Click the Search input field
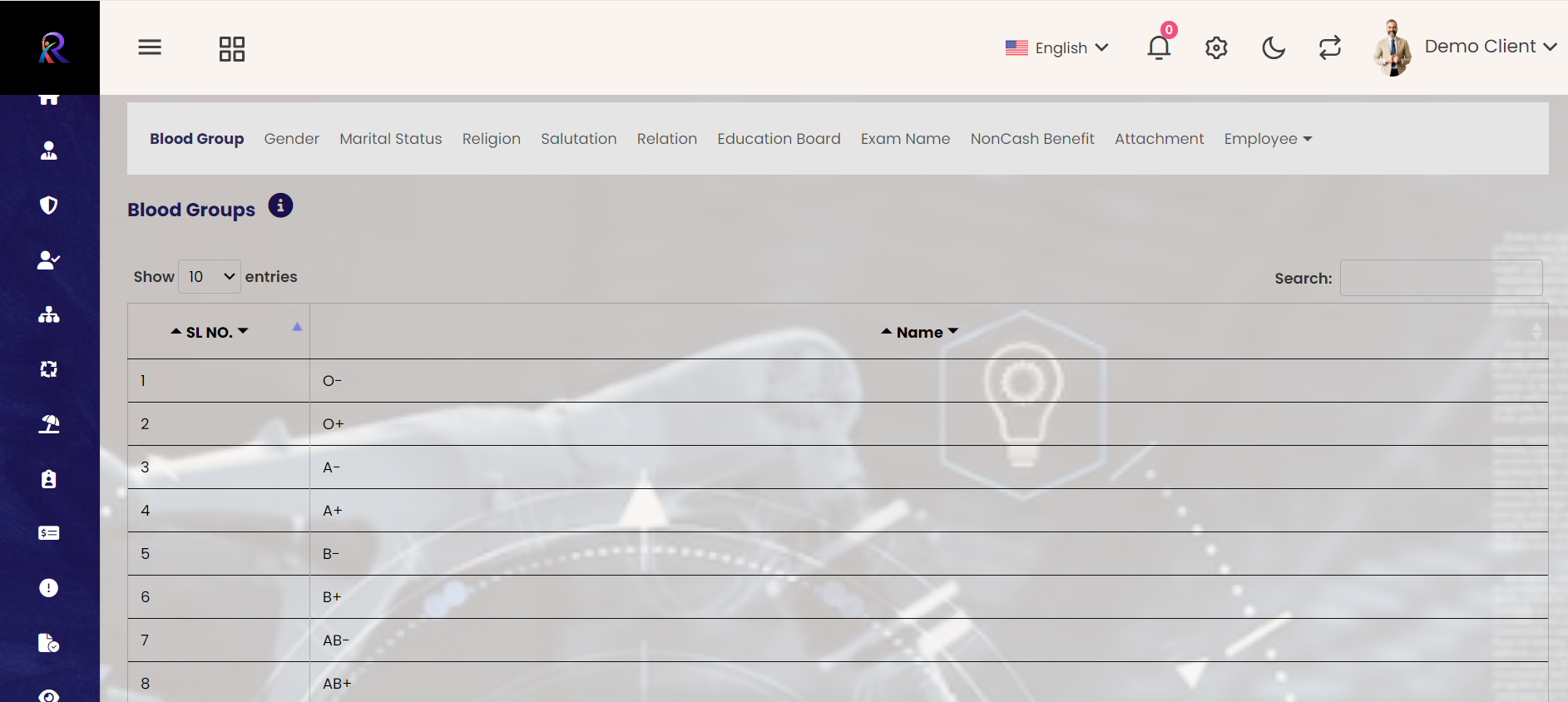Viewport: 1568px width, 702px height. (1441, 278)
